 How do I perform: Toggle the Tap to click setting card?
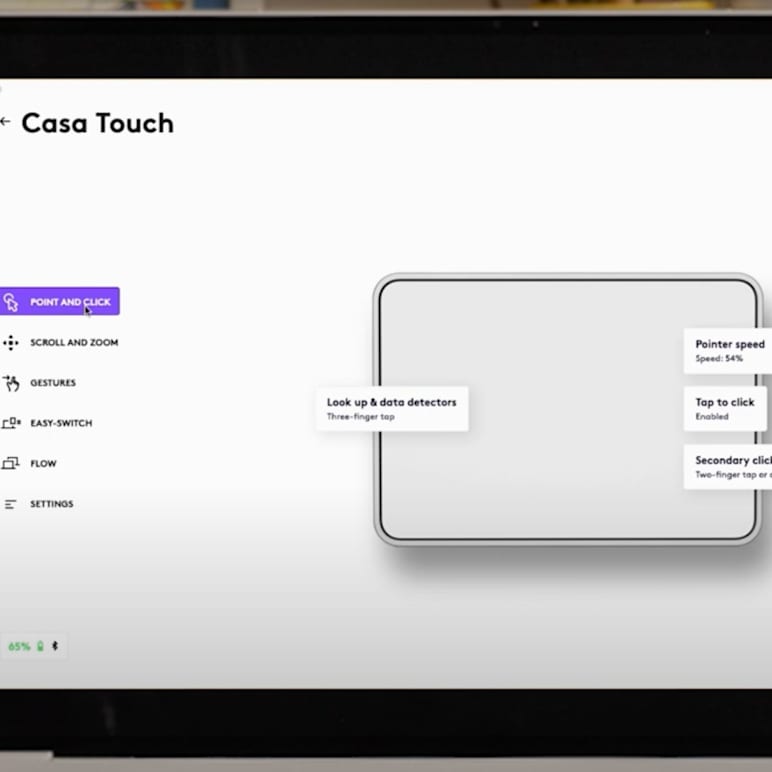tap(726, 408)
